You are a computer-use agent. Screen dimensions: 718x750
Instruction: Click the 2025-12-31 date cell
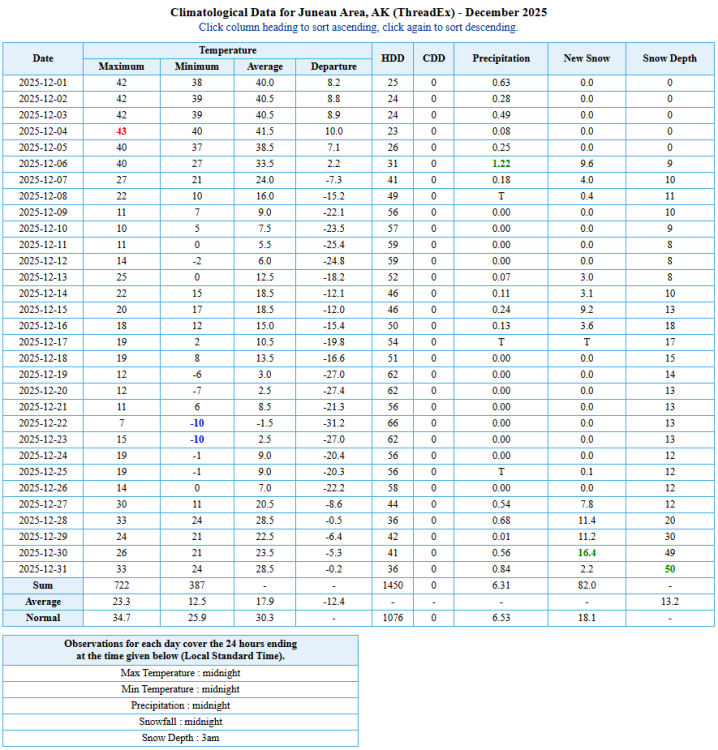[43, 569]
